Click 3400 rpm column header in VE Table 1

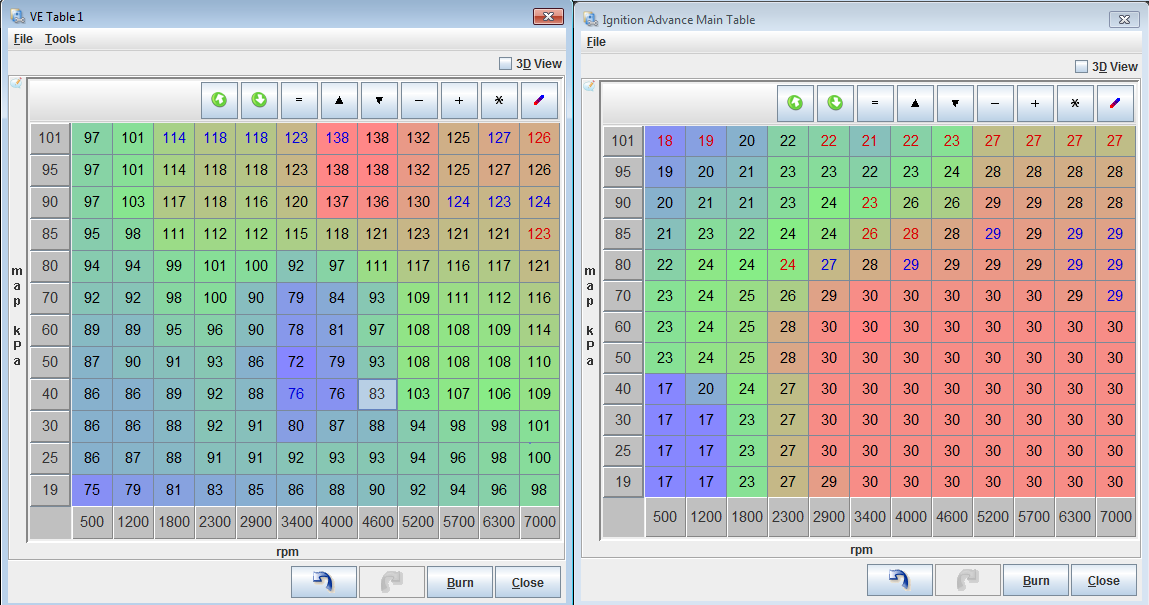click(296, 522)
